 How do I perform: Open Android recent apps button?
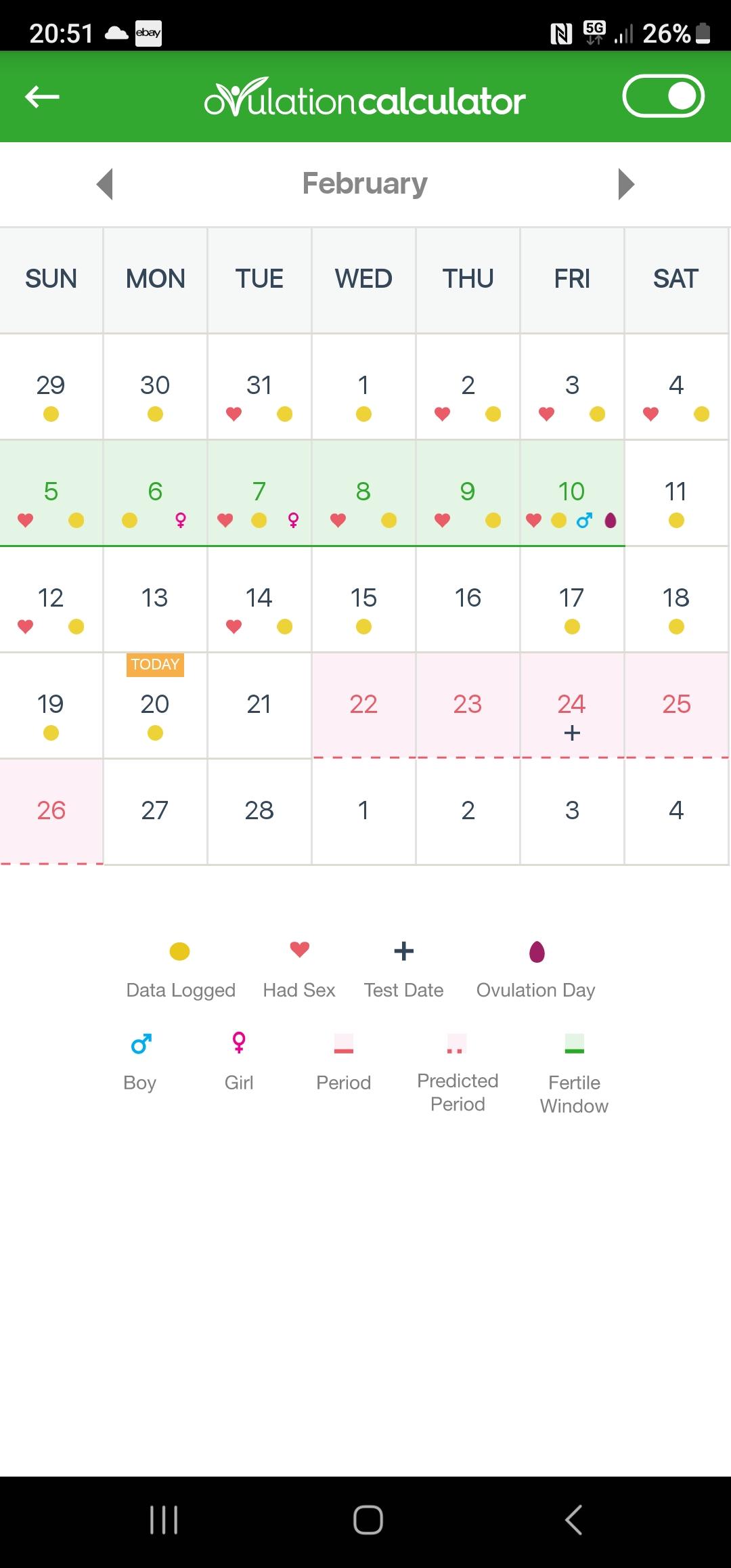(x=164, y=1520)
